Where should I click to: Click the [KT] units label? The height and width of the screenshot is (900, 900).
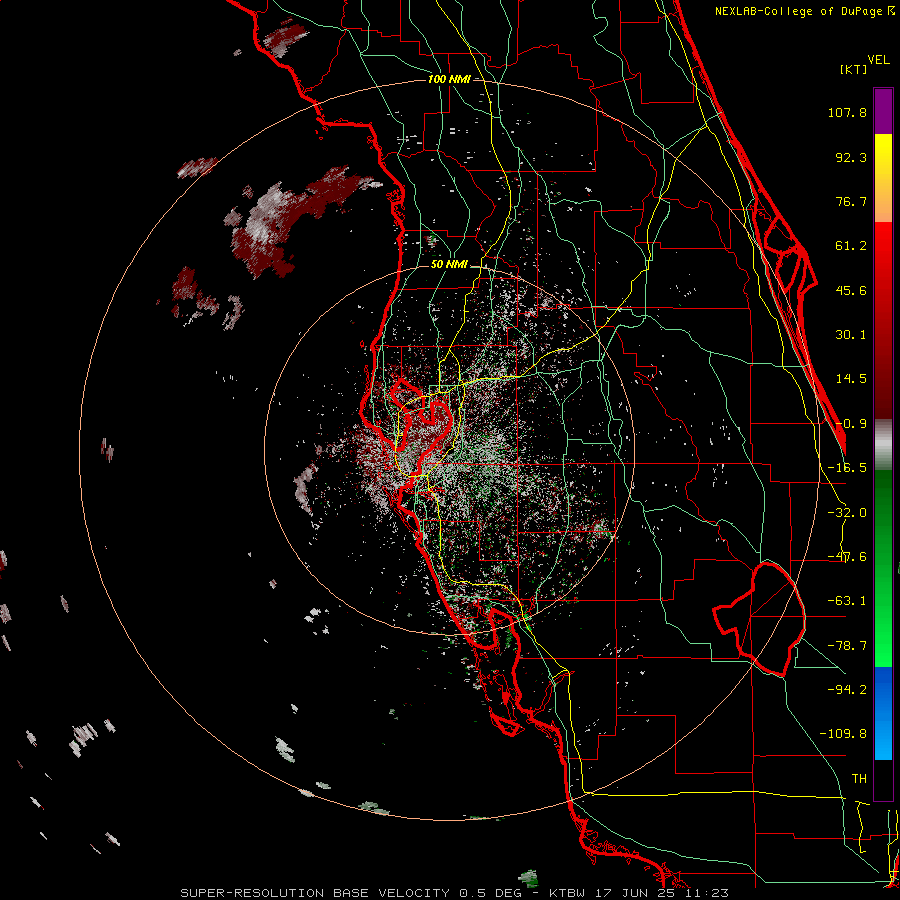point(854,69)
